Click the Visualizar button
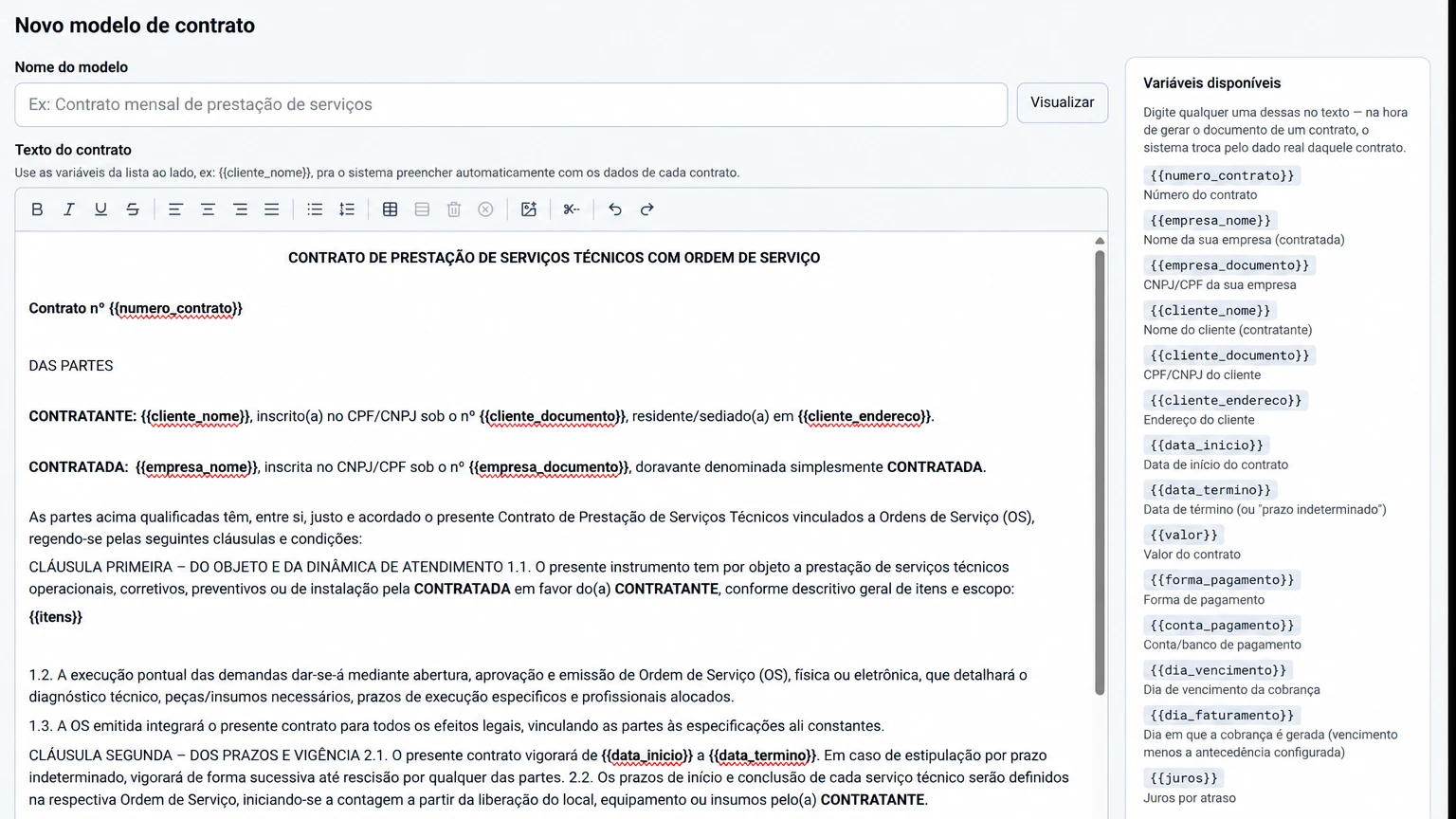The height and width of the screenshot is (819, 1456). (1062, 102)
